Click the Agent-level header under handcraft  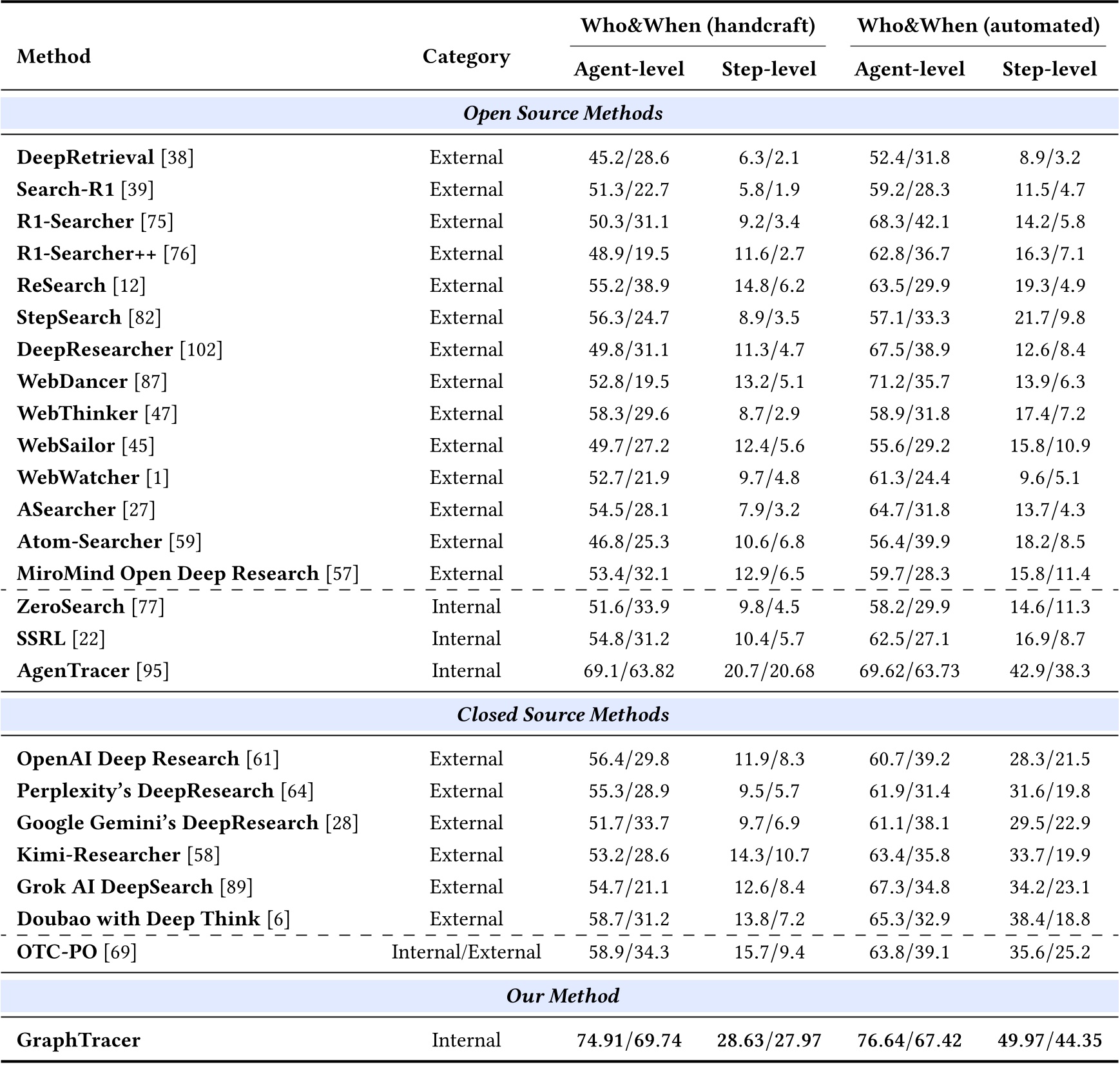(628, 68)
